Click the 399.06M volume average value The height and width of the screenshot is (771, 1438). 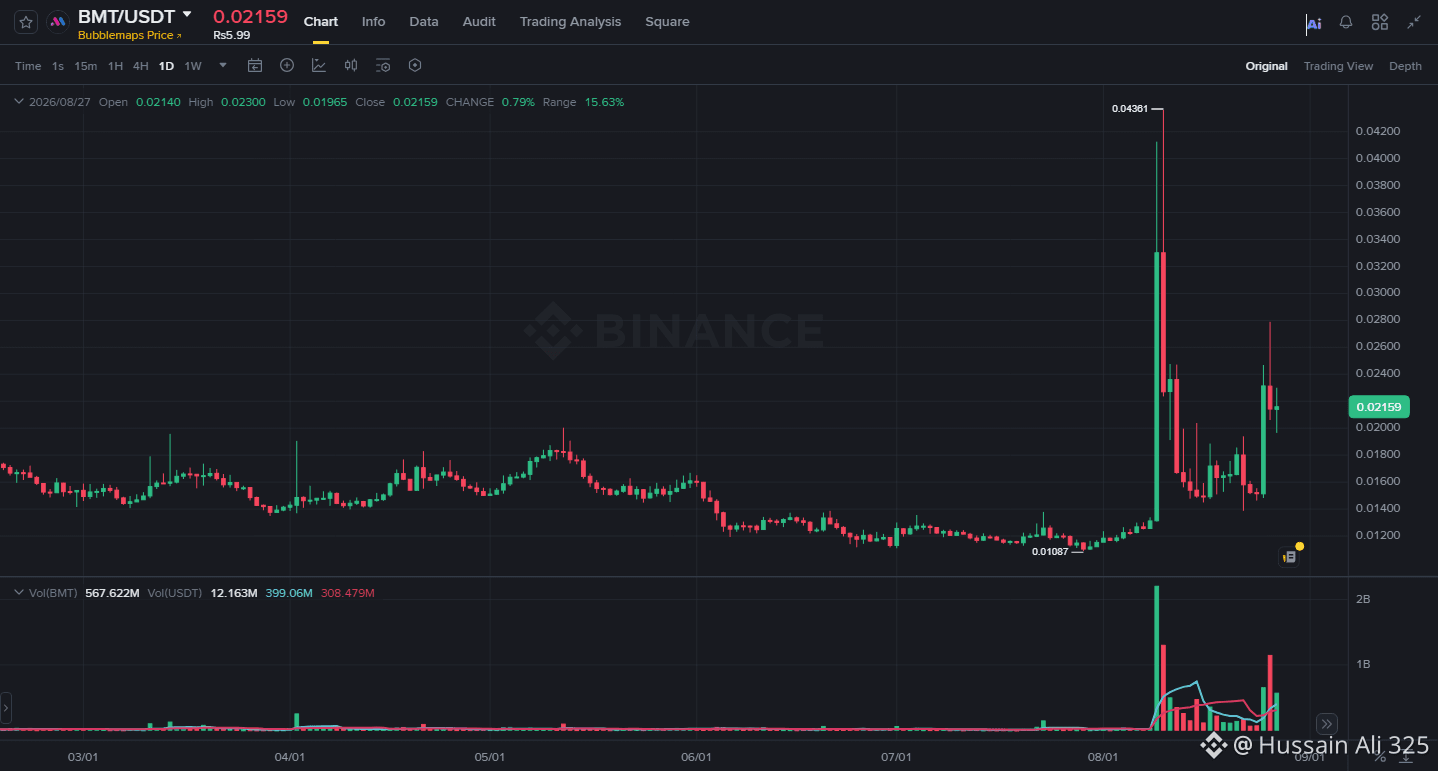[288, 593]
